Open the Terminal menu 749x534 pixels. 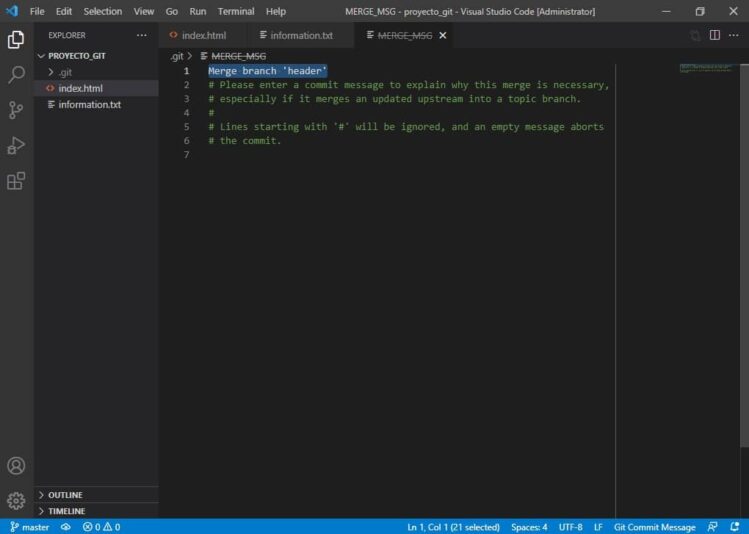[236, 11]
